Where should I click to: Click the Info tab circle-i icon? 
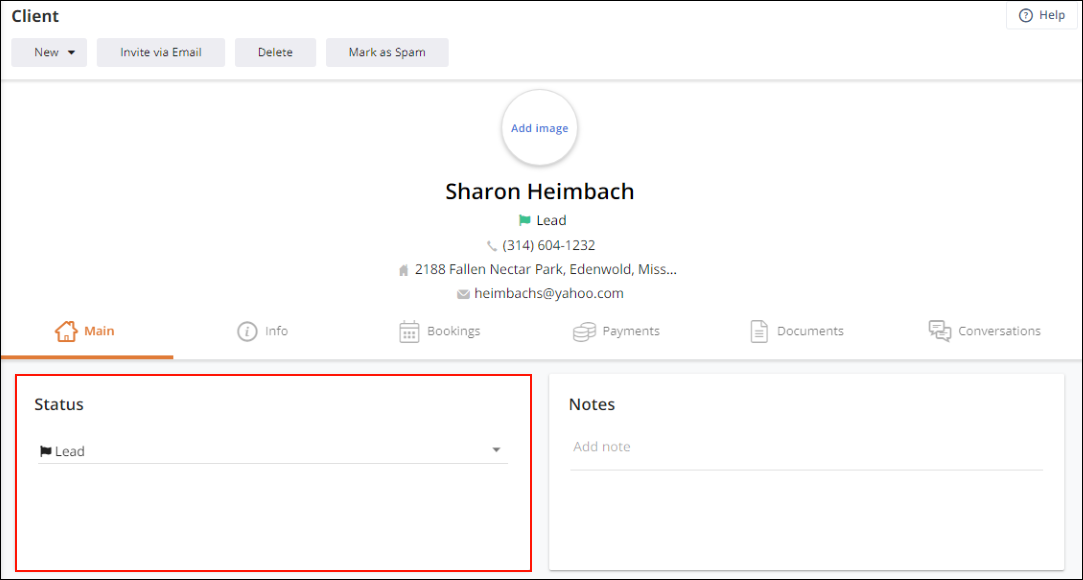247,331
